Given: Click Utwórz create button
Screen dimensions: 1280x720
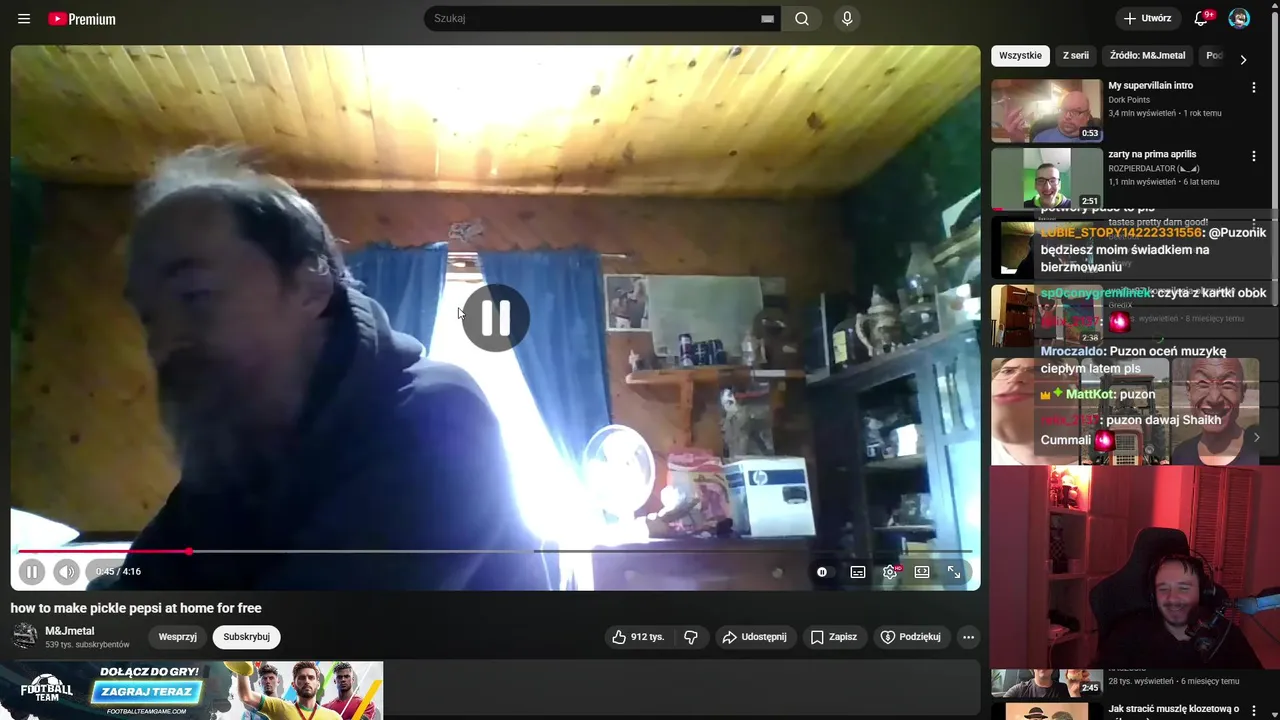Looking at the screenshot, I should [x=1148, y=19].
